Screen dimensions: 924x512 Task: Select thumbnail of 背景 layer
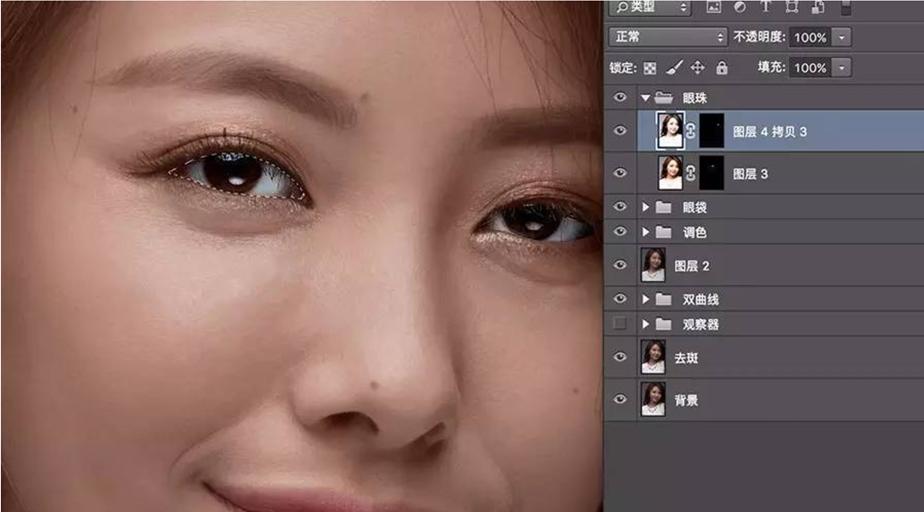653,399
